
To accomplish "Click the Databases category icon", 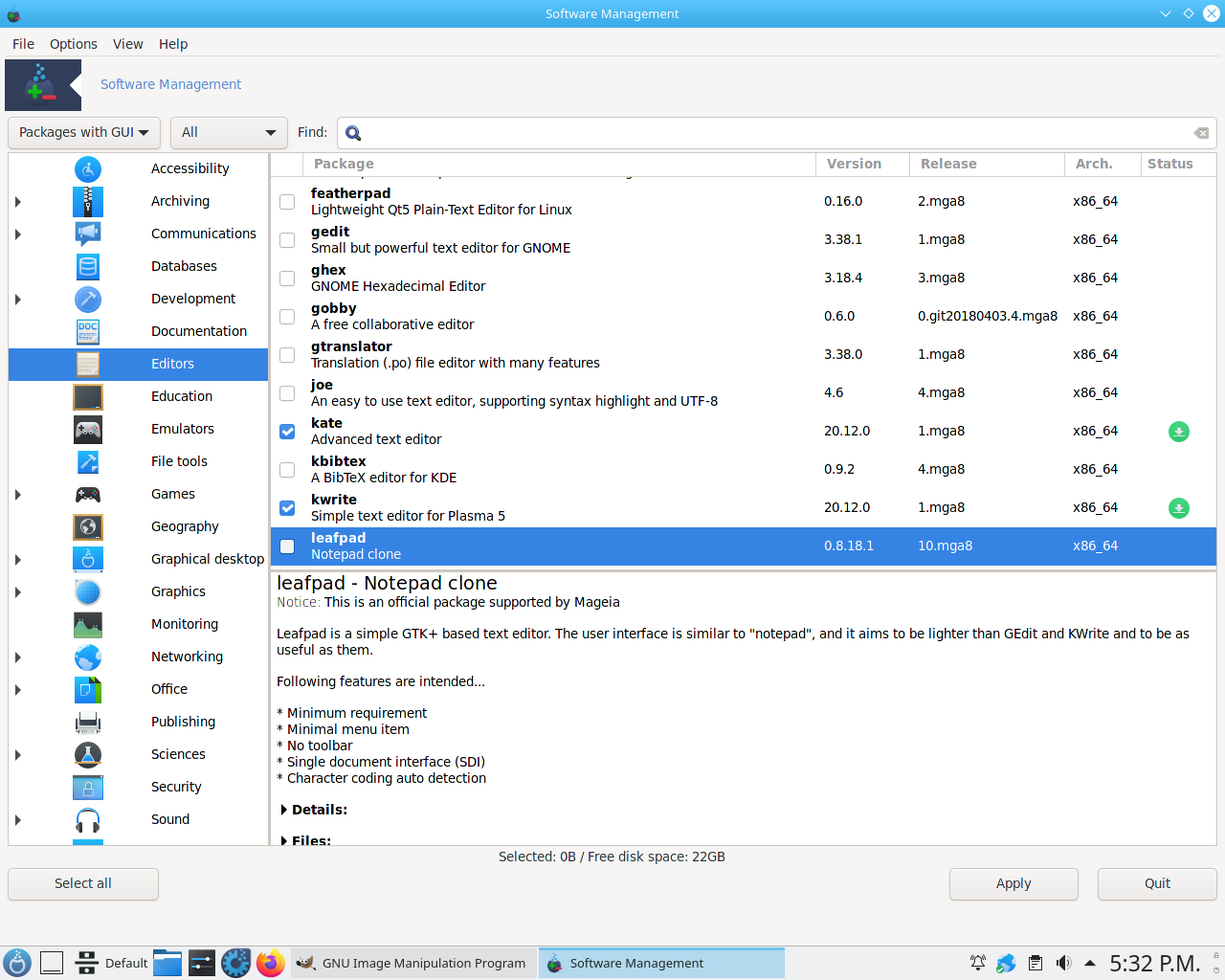I will pyautogui.click(x=88, y=267).
